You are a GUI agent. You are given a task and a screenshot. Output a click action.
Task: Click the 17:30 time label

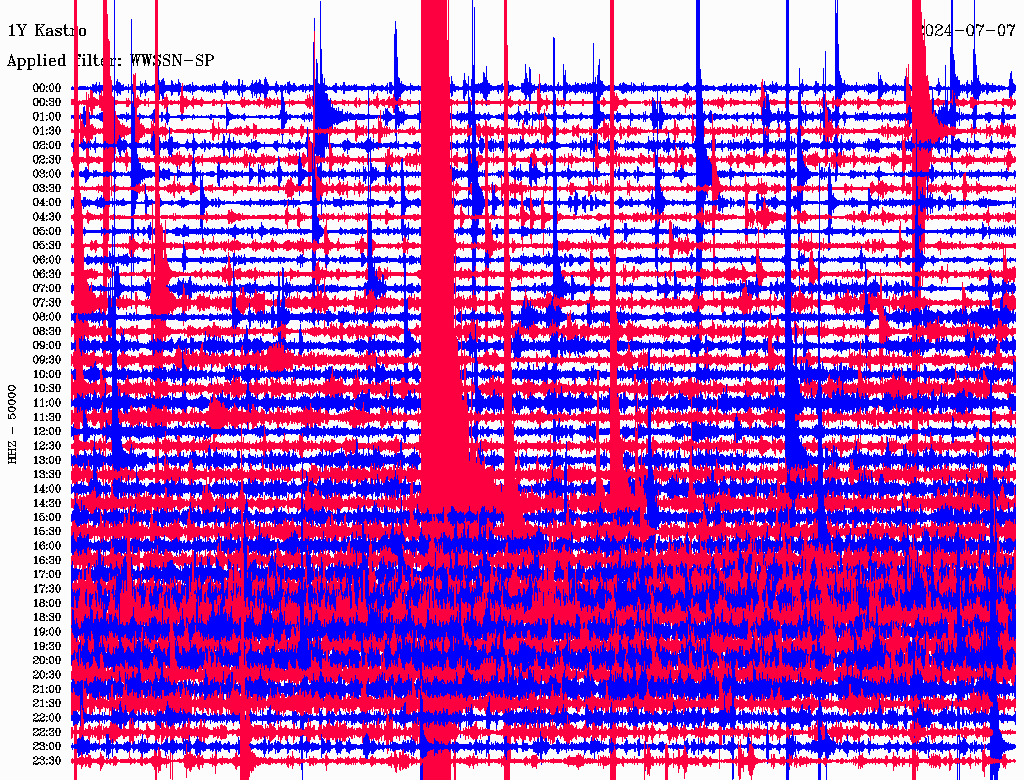[47, 589]
